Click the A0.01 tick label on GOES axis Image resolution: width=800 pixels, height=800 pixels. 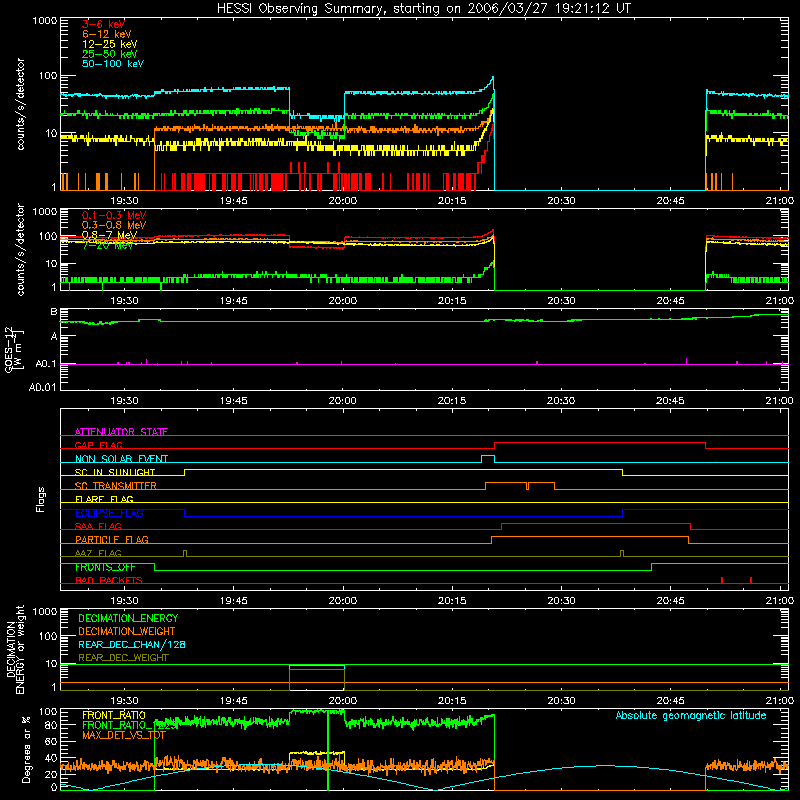(x=42, y=387)
